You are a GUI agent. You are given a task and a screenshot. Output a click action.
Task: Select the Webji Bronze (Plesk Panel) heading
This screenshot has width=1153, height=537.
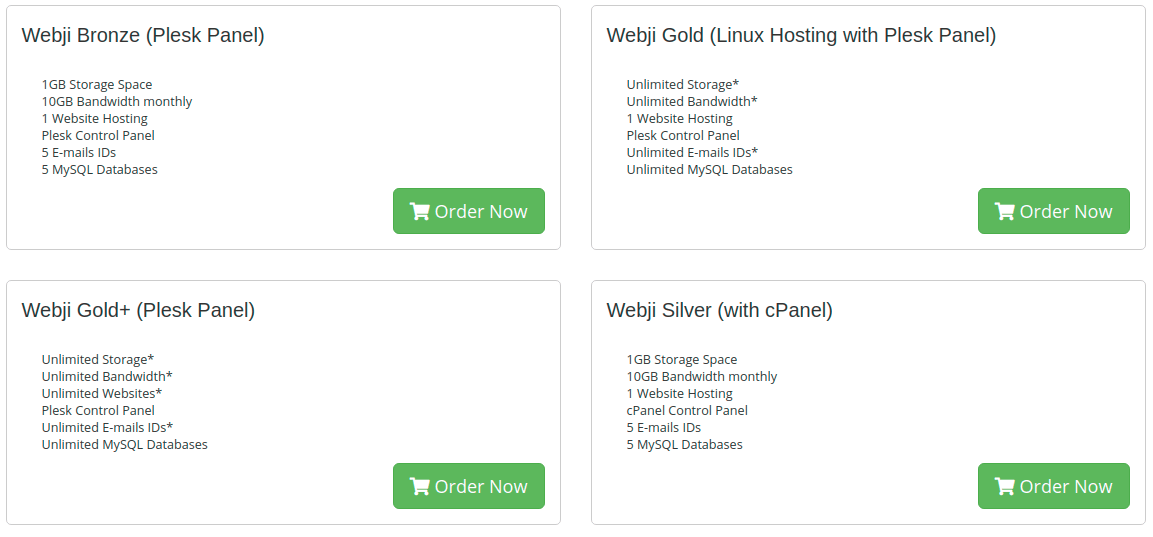143,35
